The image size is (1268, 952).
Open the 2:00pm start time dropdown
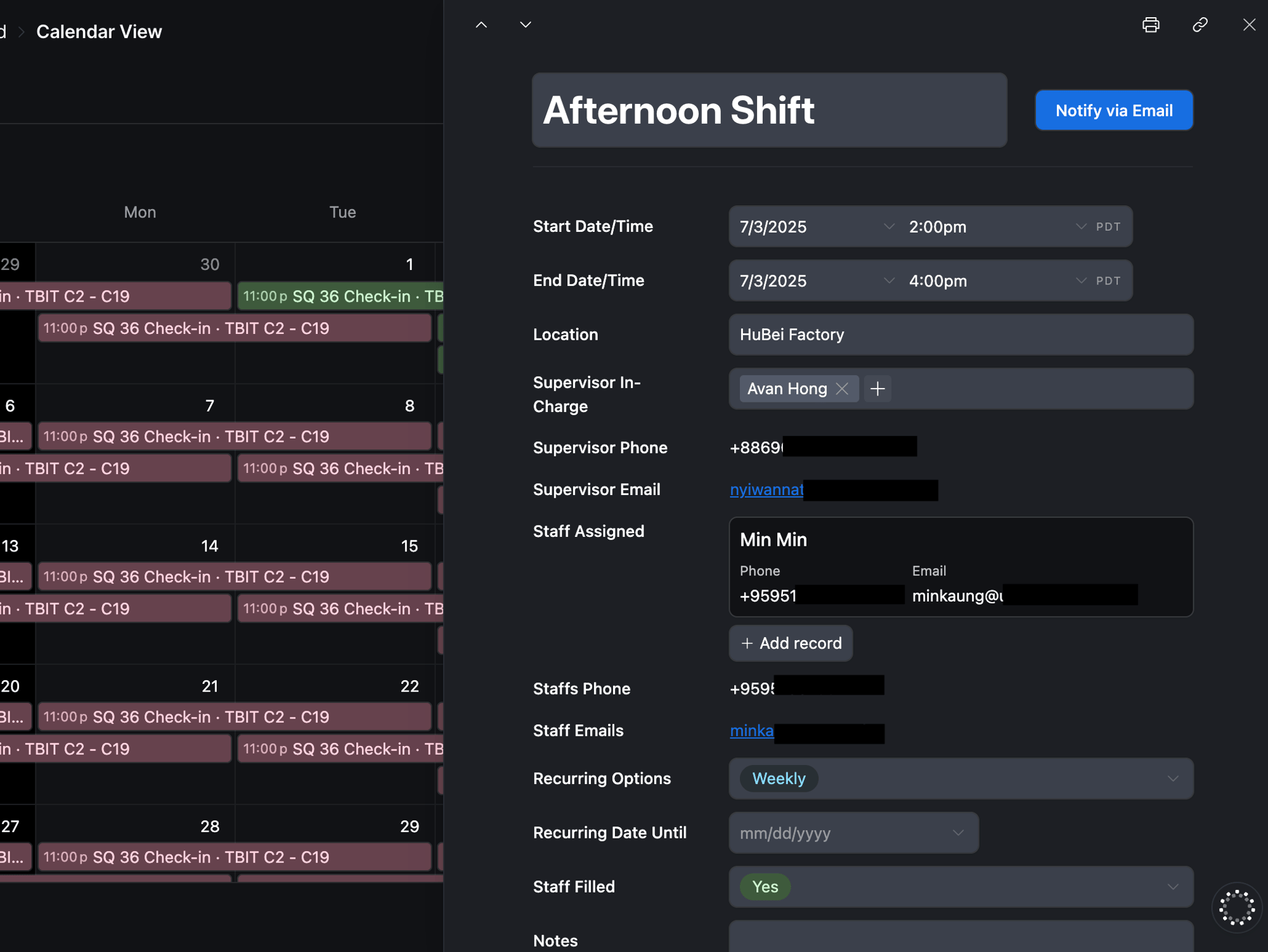(x=997, y=227)
